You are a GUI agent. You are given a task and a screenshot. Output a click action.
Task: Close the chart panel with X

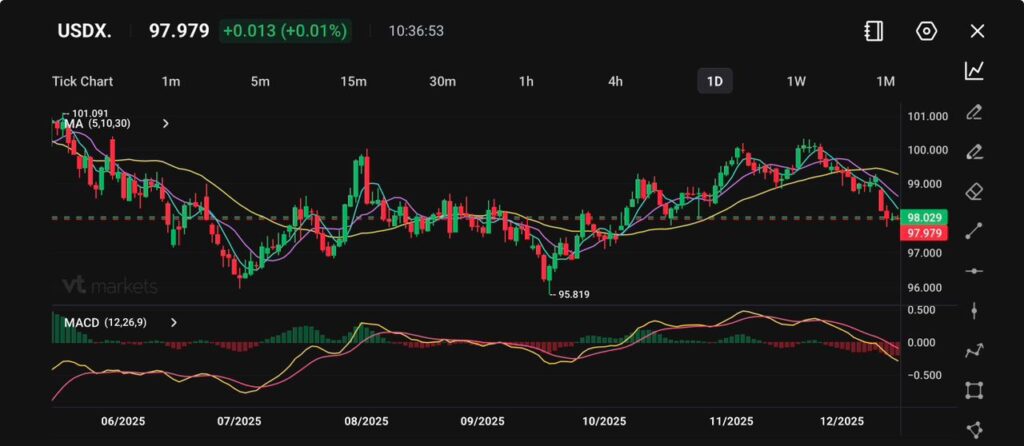pyautogui.click(x=977, y=31)
